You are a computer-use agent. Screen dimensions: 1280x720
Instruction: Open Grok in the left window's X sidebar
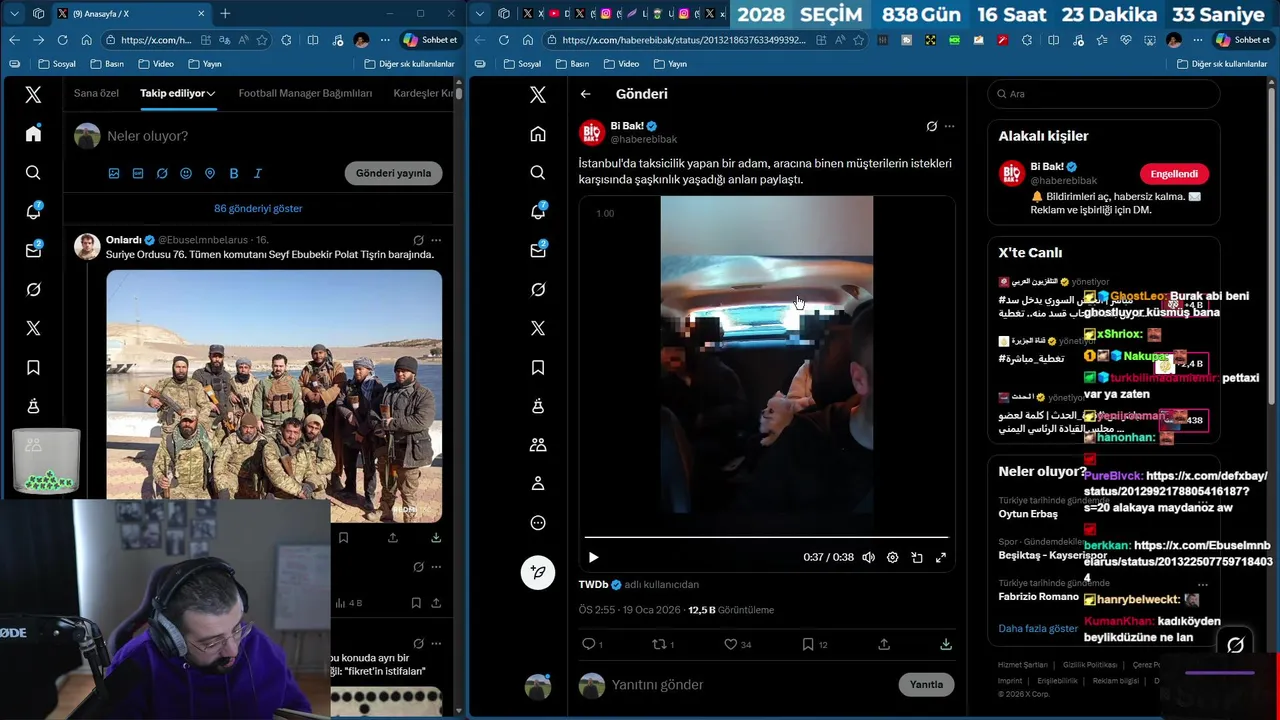[x=33, y=290]
